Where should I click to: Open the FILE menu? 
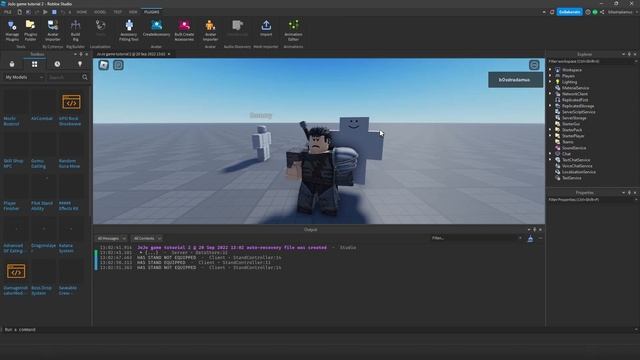pos(8,12)
